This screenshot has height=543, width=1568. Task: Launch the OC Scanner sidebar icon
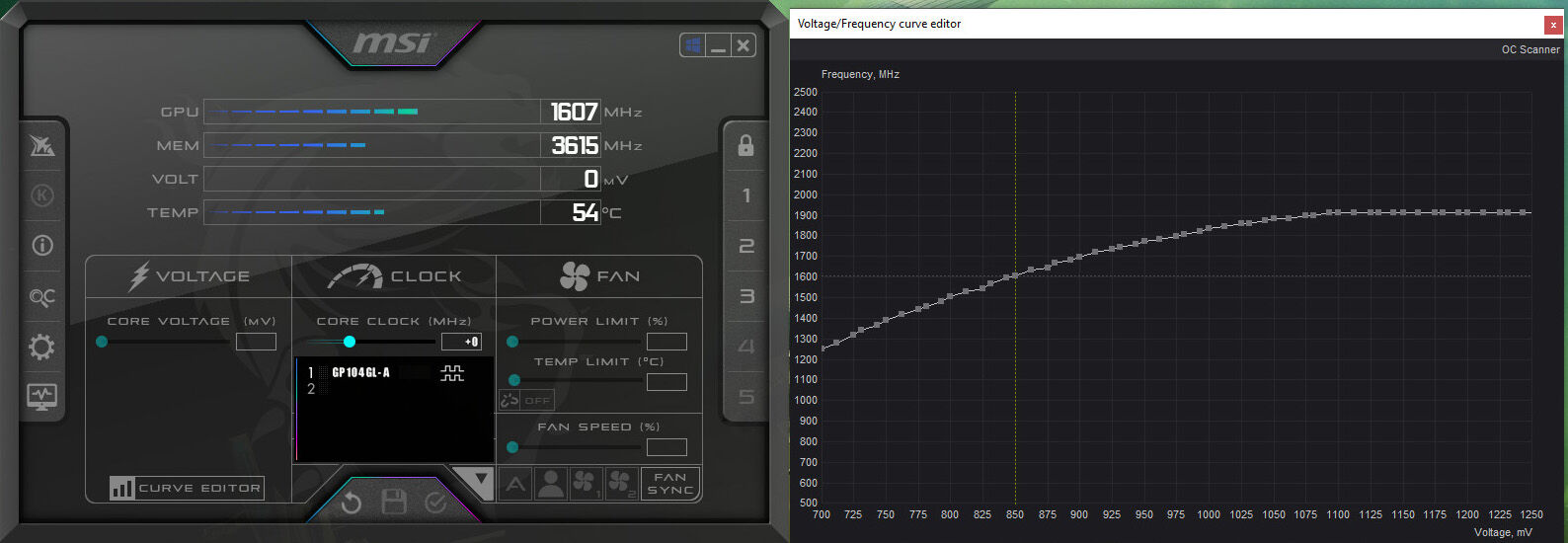(42, 296)
